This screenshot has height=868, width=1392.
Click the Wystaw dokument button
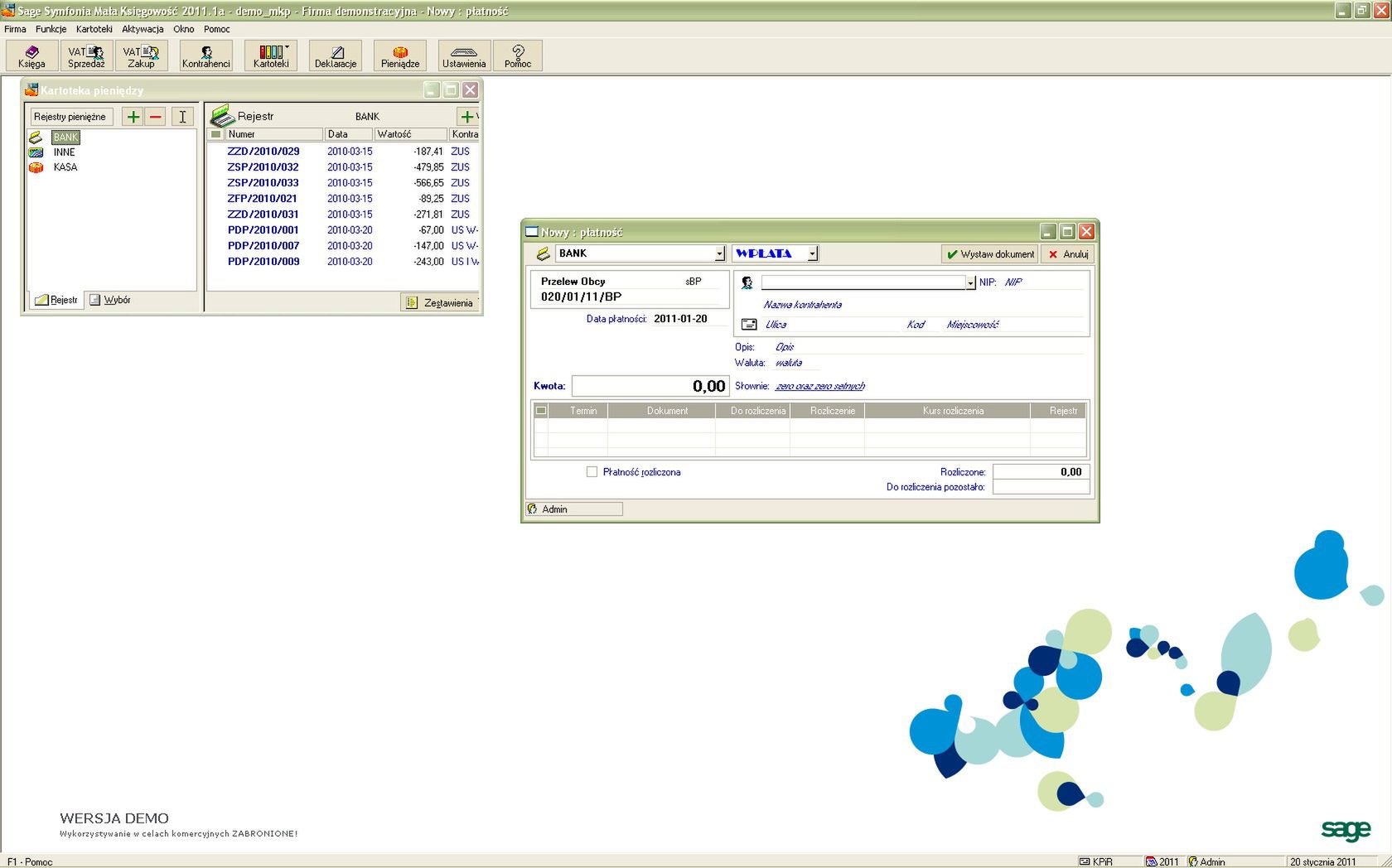click(990, 254)
